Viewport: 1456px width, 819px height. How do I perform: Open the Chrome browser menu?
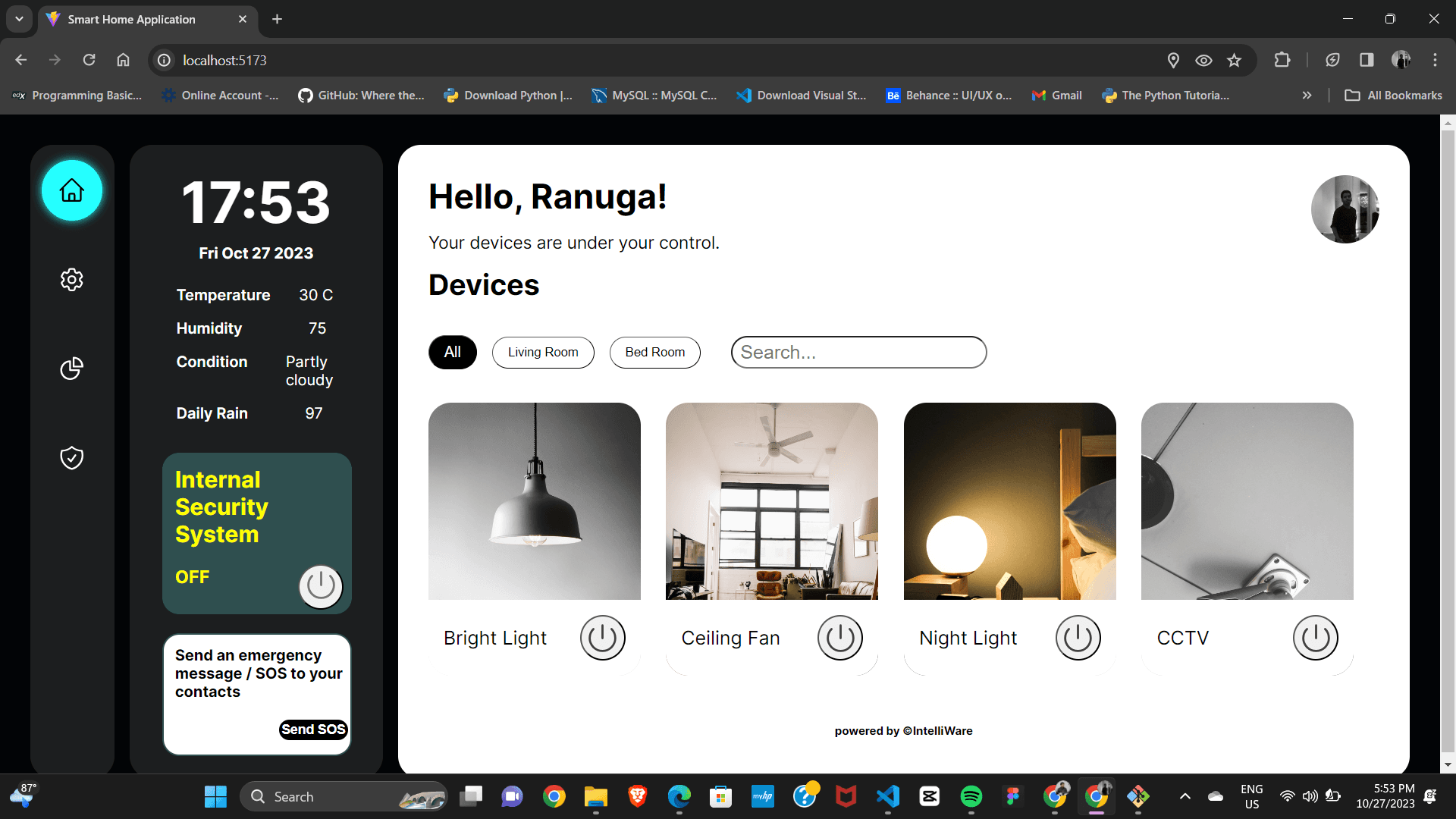tap(1435, 60)
